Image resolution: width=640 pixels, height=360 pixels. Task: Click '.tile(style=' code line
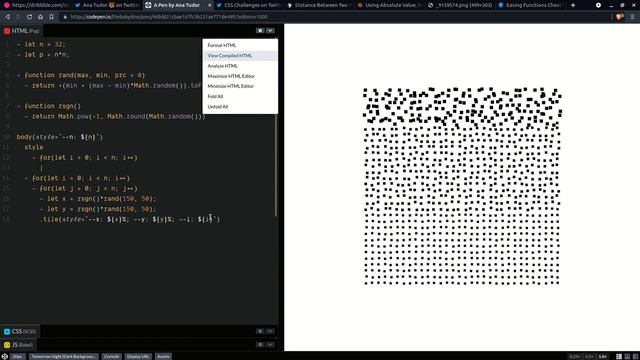pyautogui.click(x=130, y=219)
